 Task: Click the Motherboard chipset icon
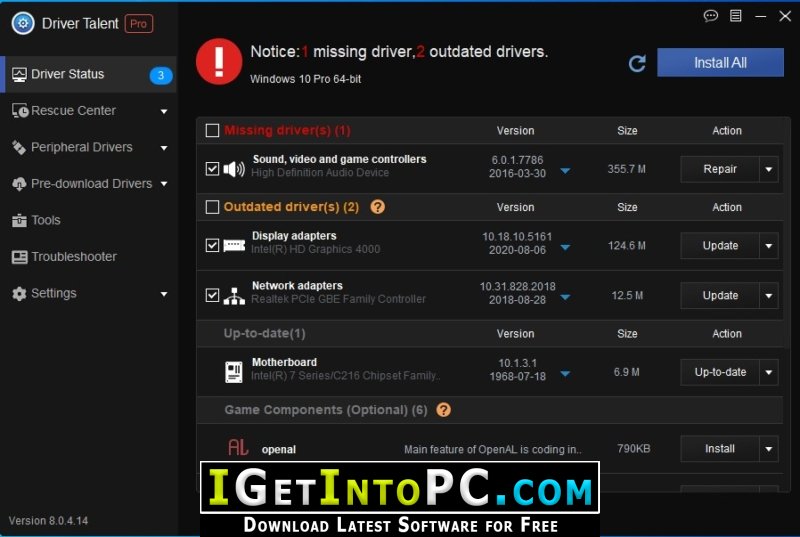[x=234, y=372]
